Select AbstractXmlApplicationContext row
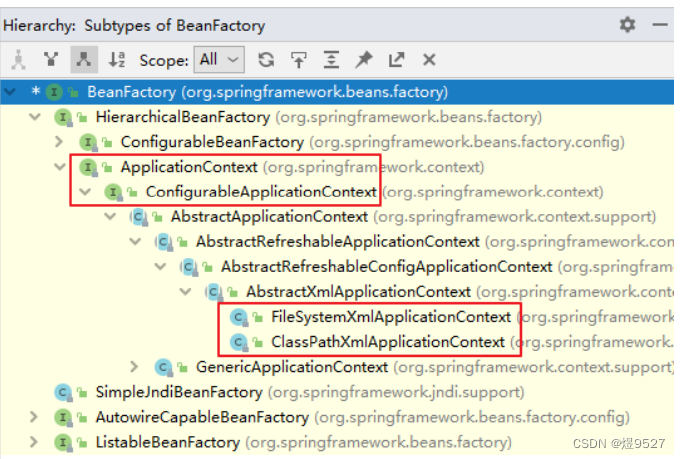 [337, 292]
